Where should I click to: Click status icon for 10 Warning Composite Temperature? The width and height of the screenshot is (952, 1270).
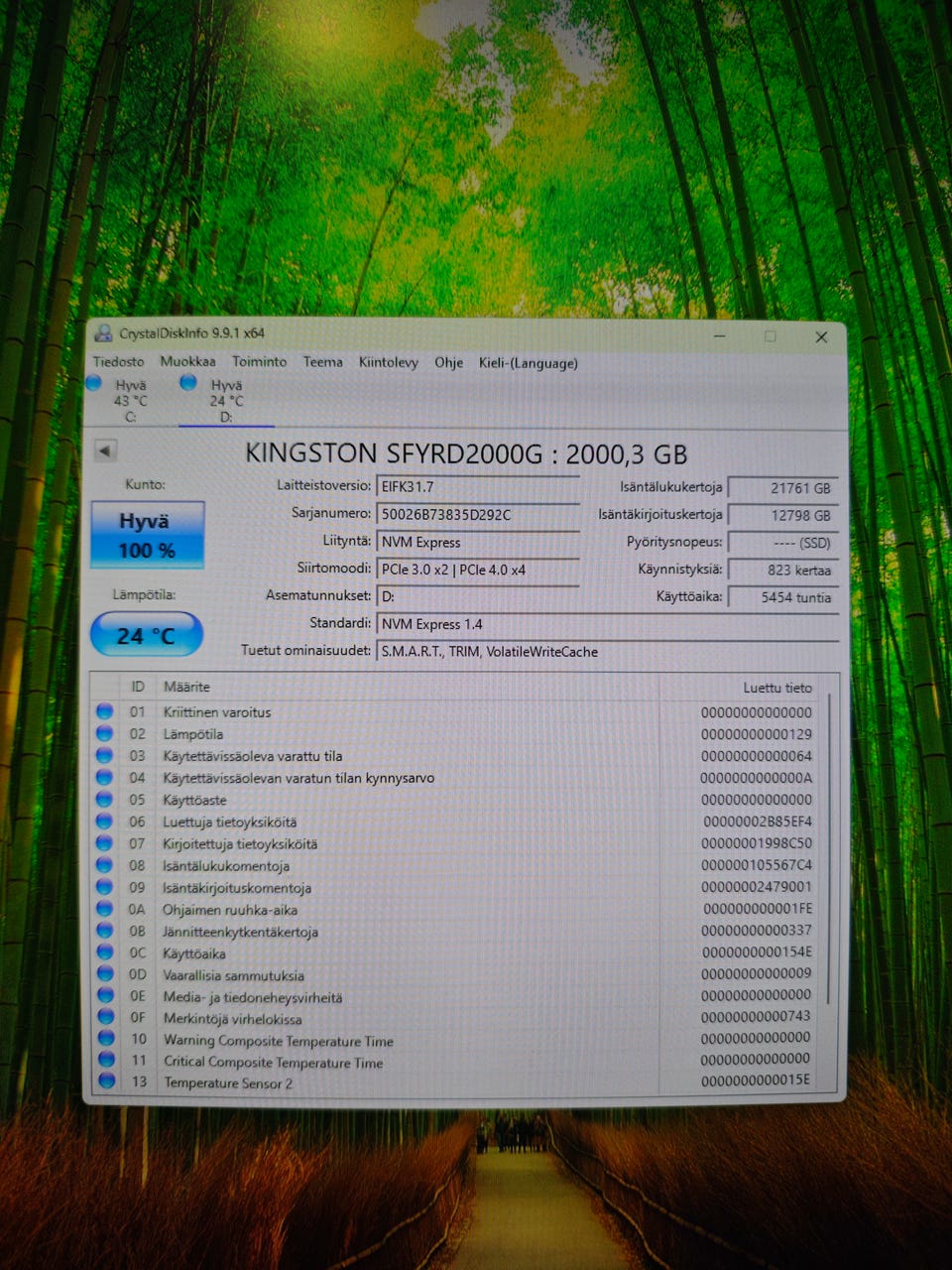click(x=106, y=1039)
